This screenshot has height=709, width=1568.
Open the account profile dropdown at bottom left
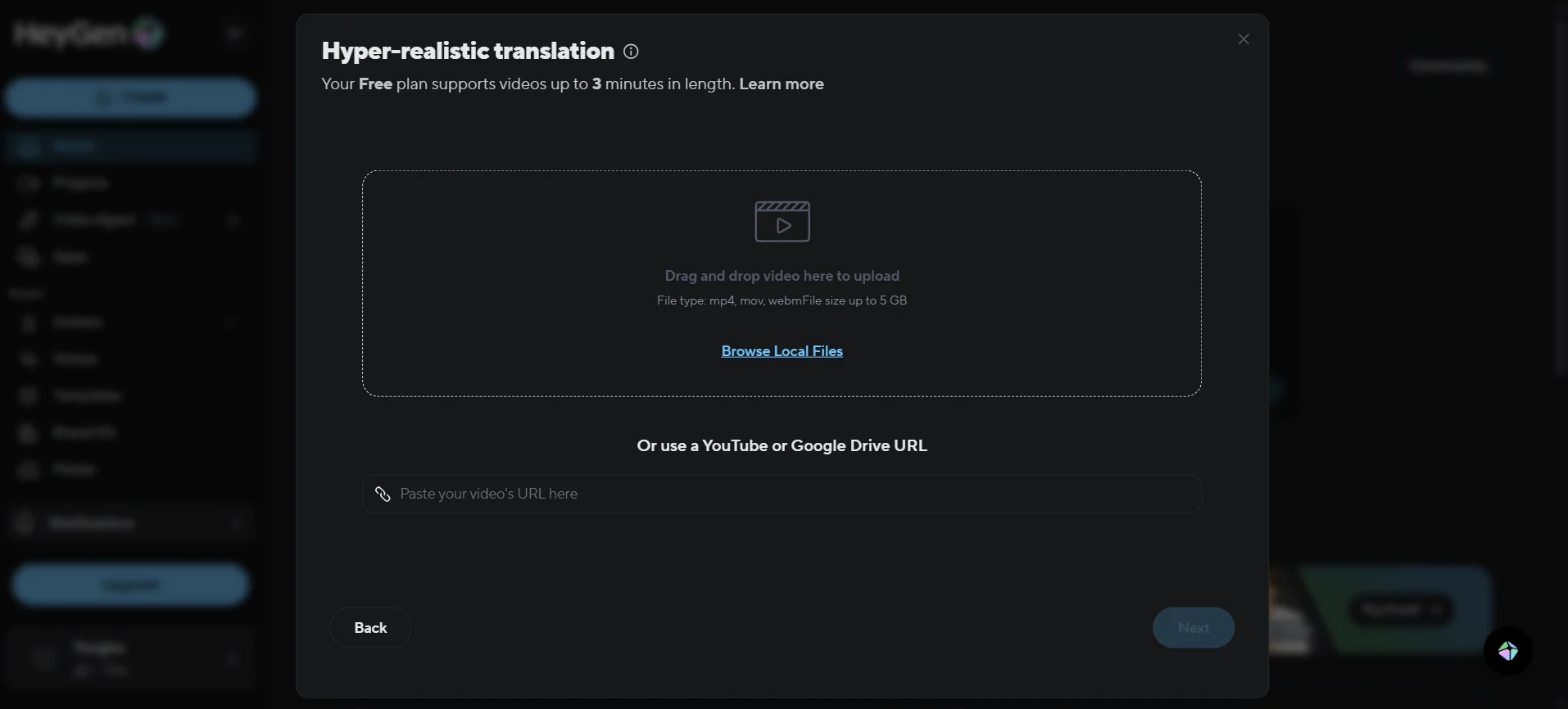tap(131, 658)
